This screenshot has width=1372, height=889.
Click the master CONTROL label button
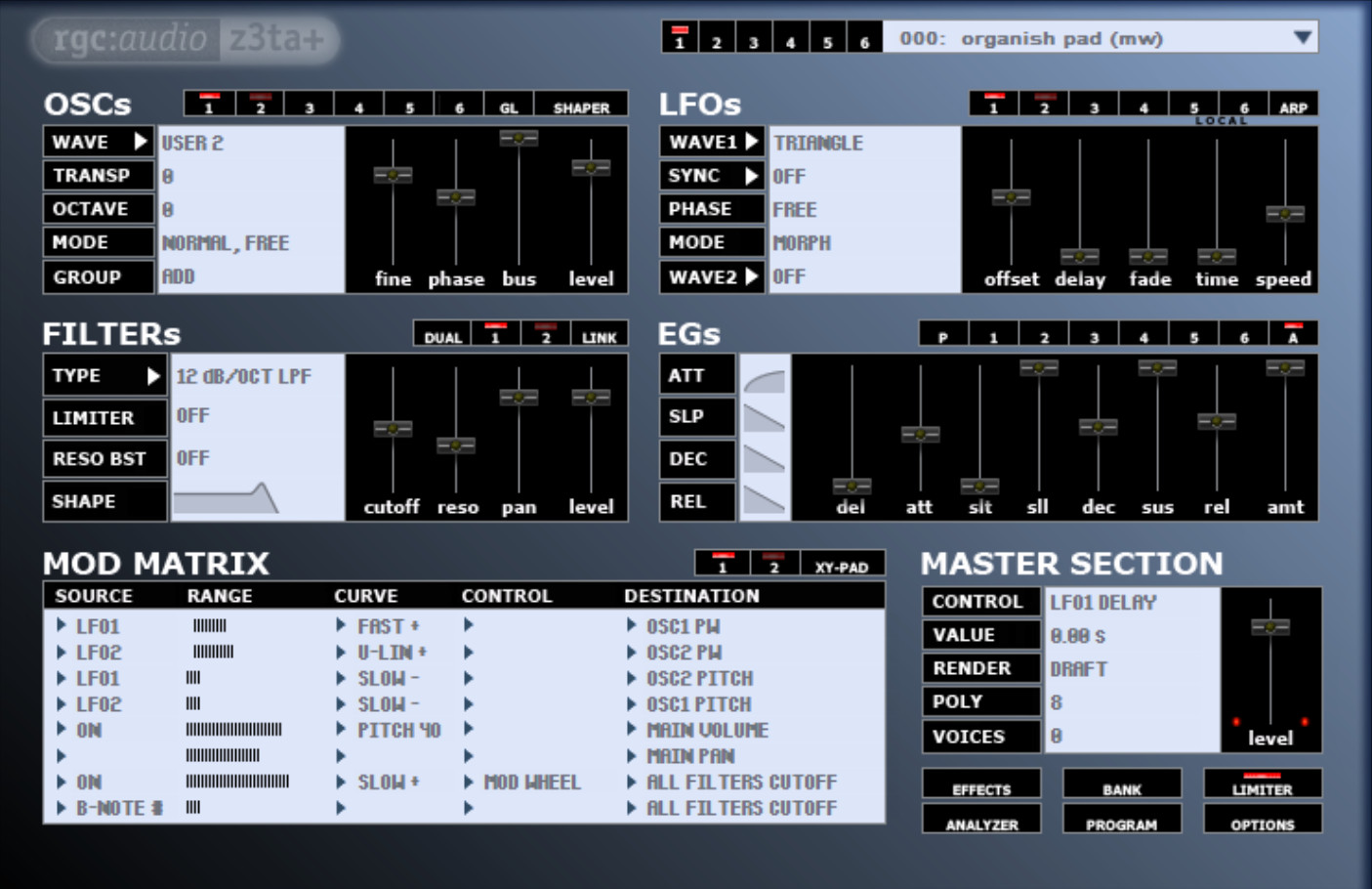(980, 602)
